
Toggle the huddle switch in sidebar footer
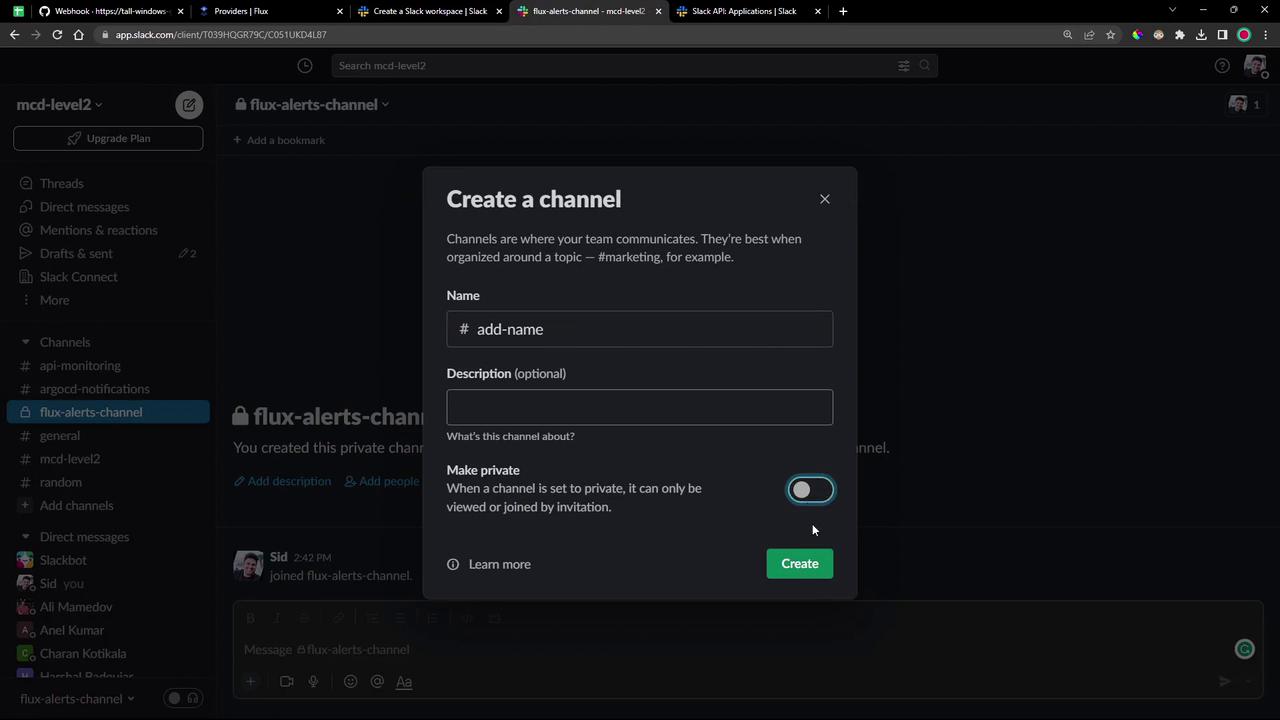184,698
